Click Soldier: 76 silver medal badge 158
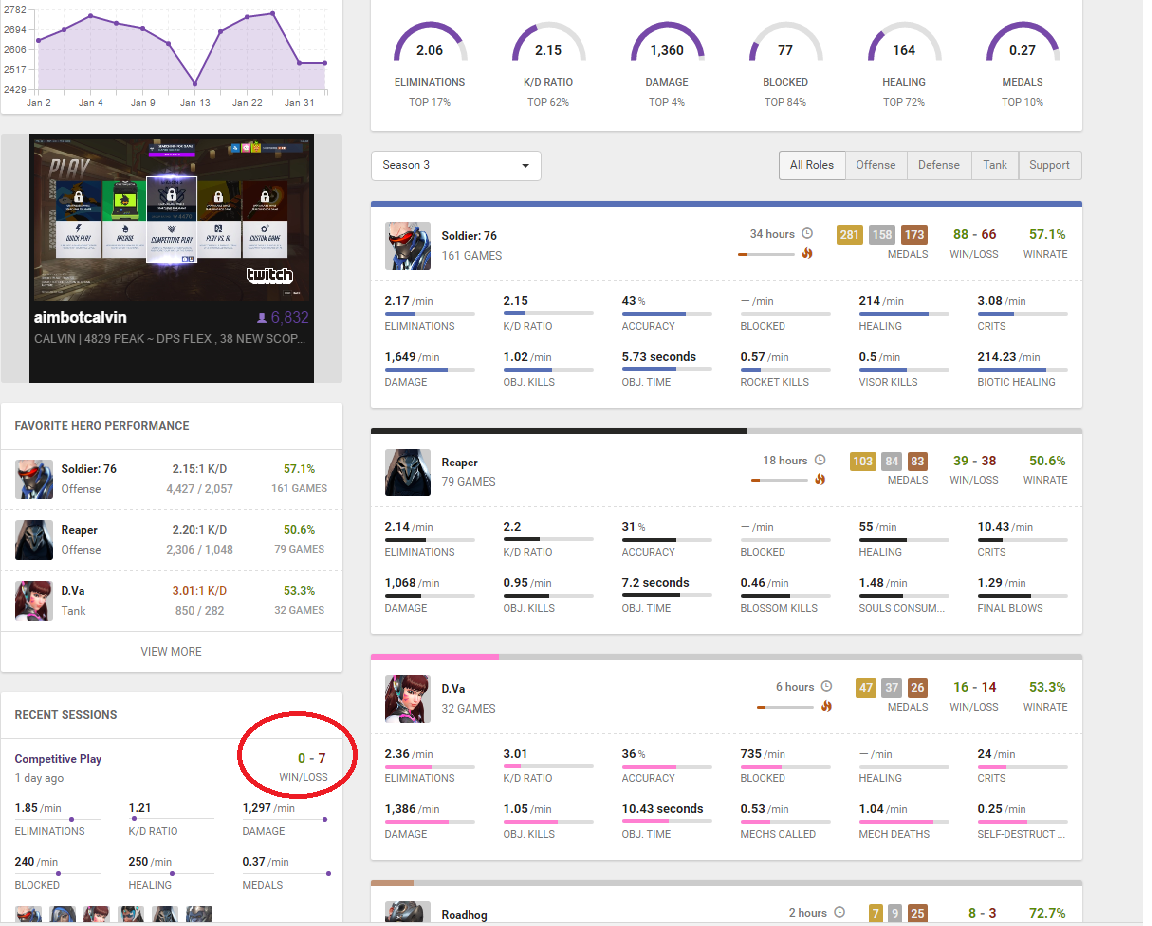 click(x=882, y=235)
